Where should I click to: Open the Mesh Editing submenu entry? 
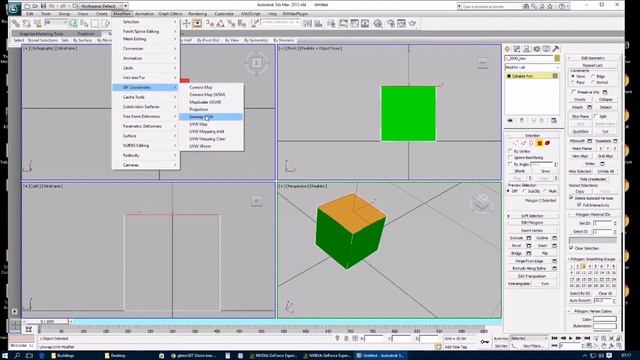[x=146, y=39]
